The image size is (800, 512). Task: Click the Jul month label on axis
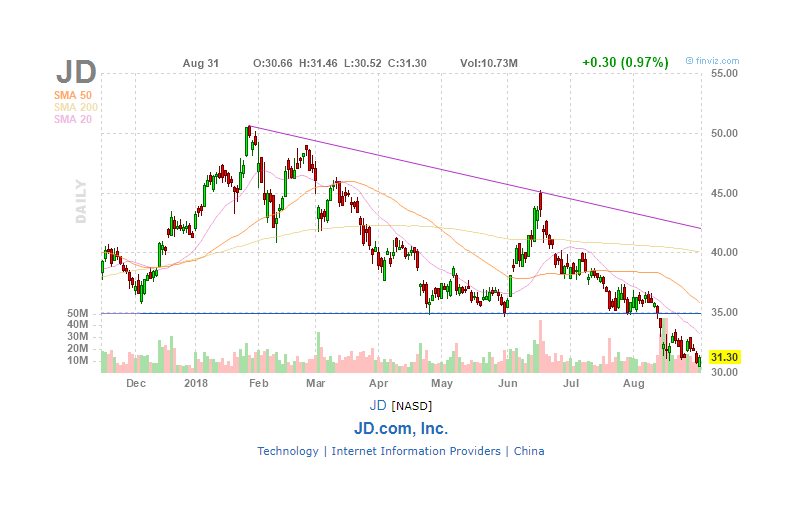click(570, 383)
